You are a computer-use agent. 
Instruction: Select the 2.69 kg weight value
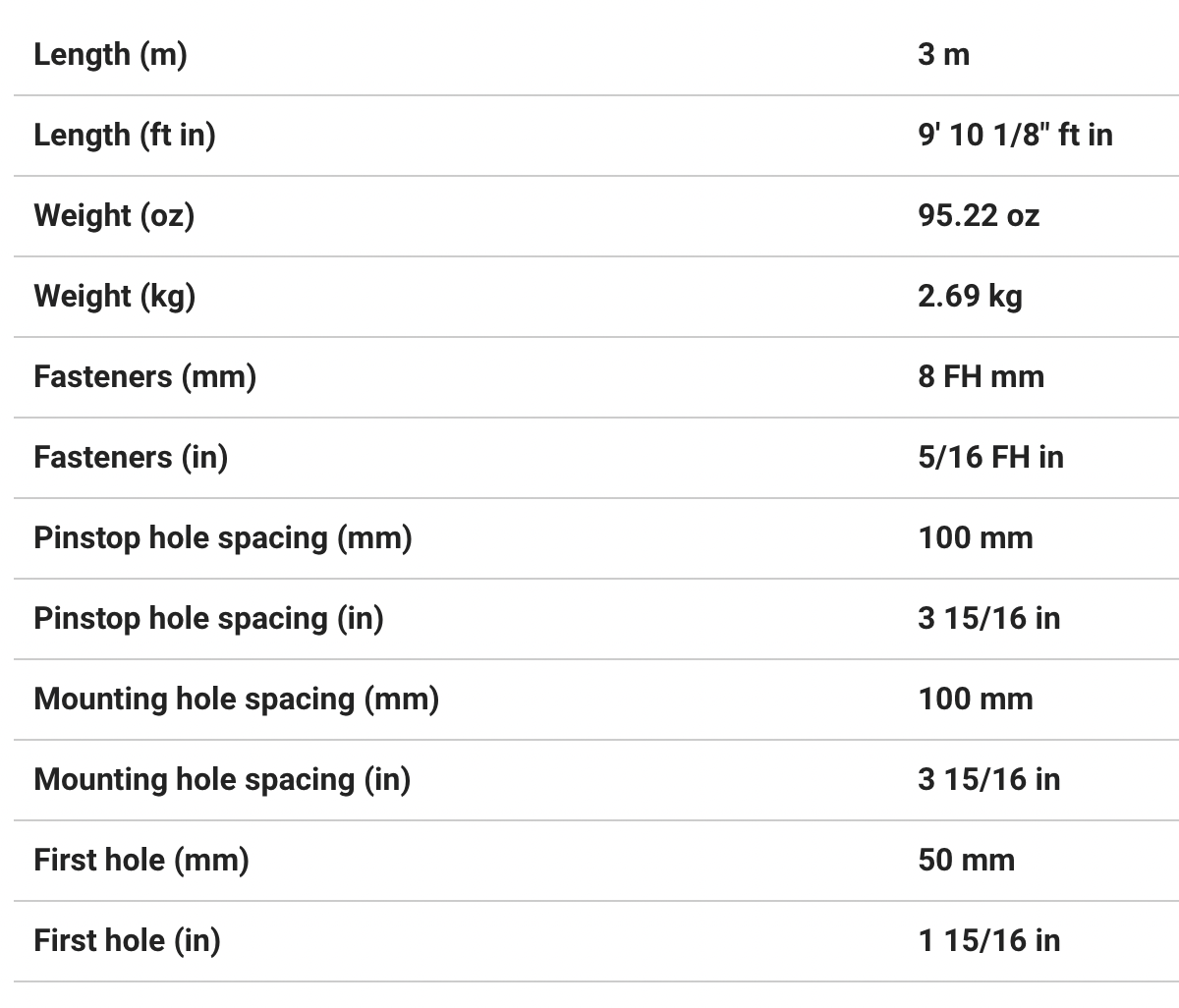pyautogui.click(x=970, y=296)
